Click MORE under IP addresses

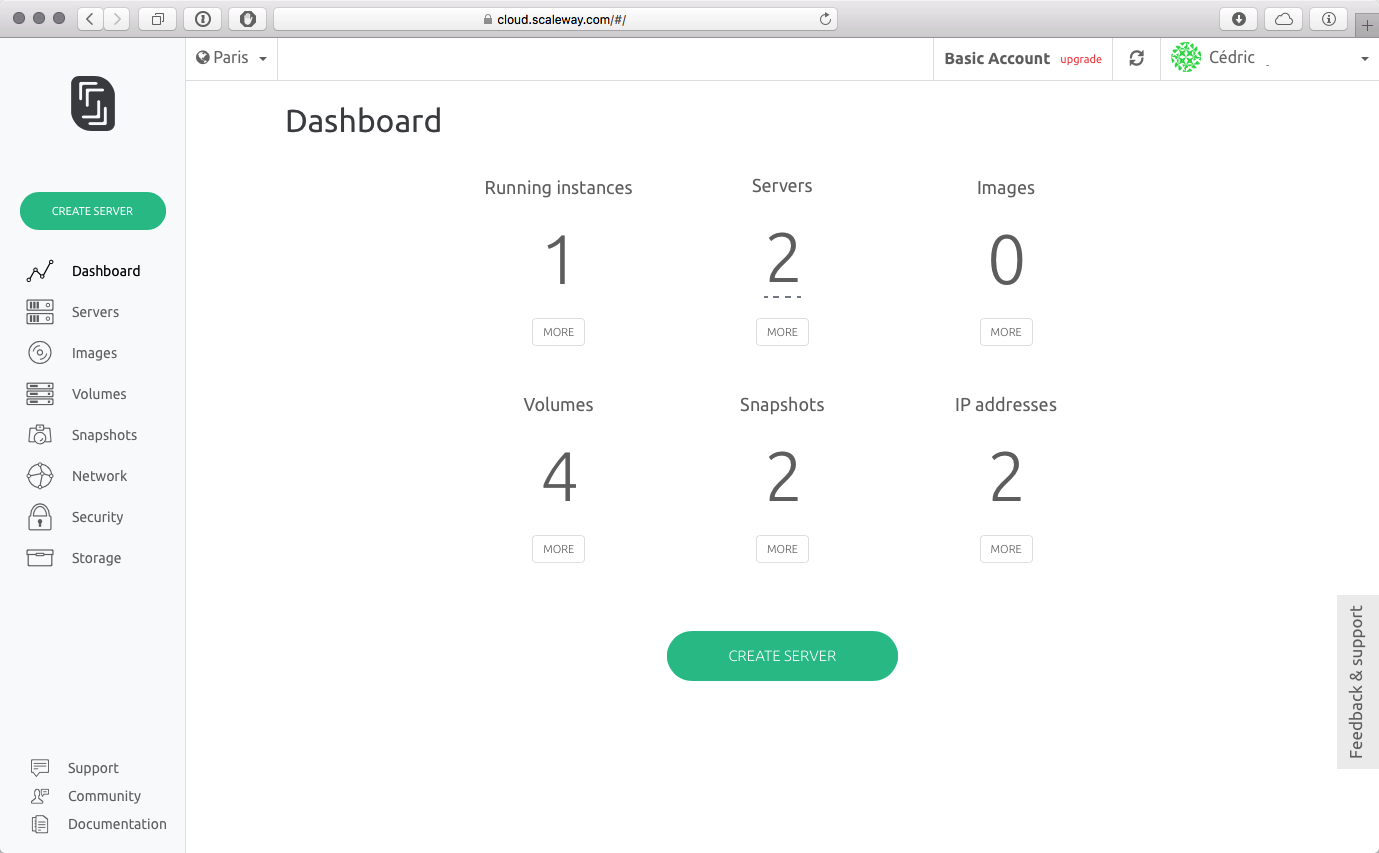1005,549
